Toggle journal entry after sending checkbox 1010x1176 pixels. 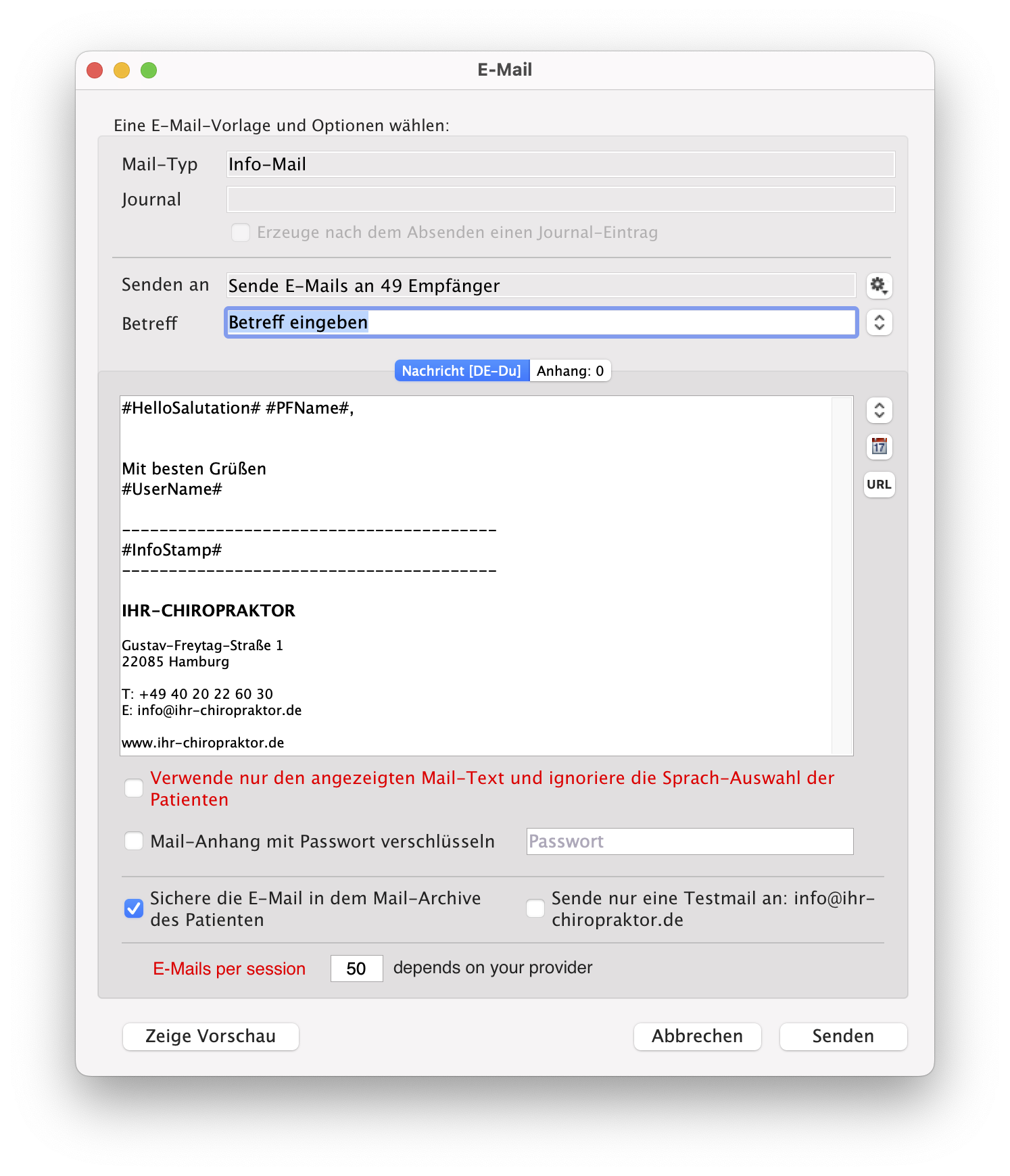pyautogui.click(x=241, y=232)
